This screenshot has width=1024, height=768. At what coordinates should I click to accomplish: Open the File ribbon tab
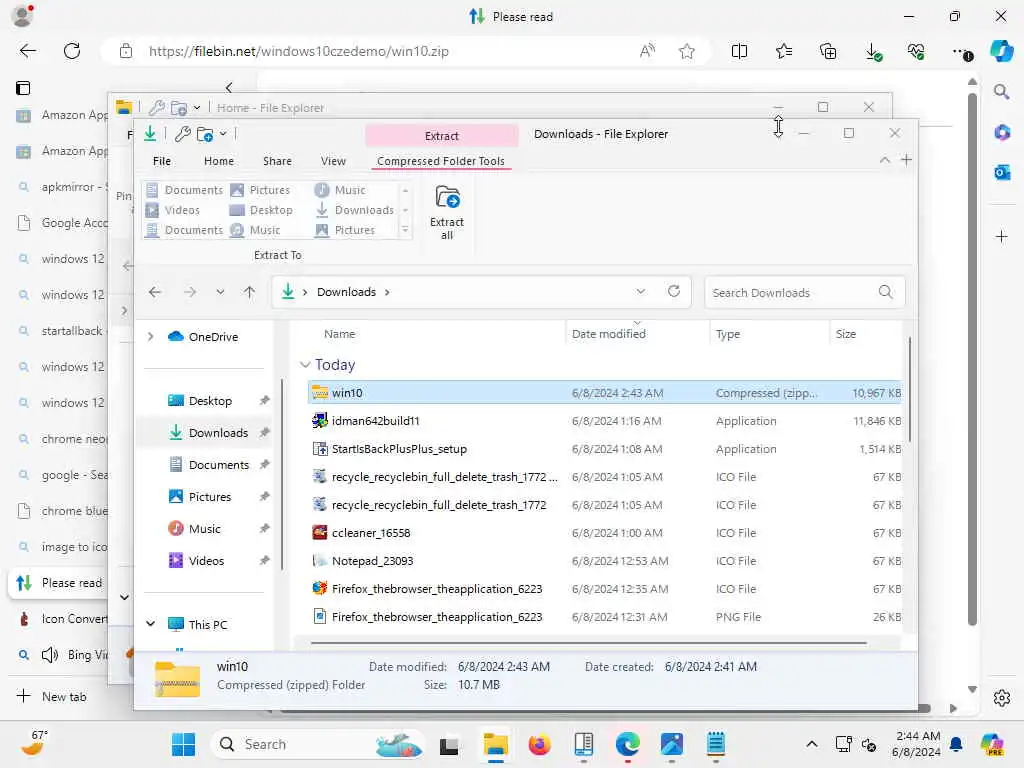point(161,161)
